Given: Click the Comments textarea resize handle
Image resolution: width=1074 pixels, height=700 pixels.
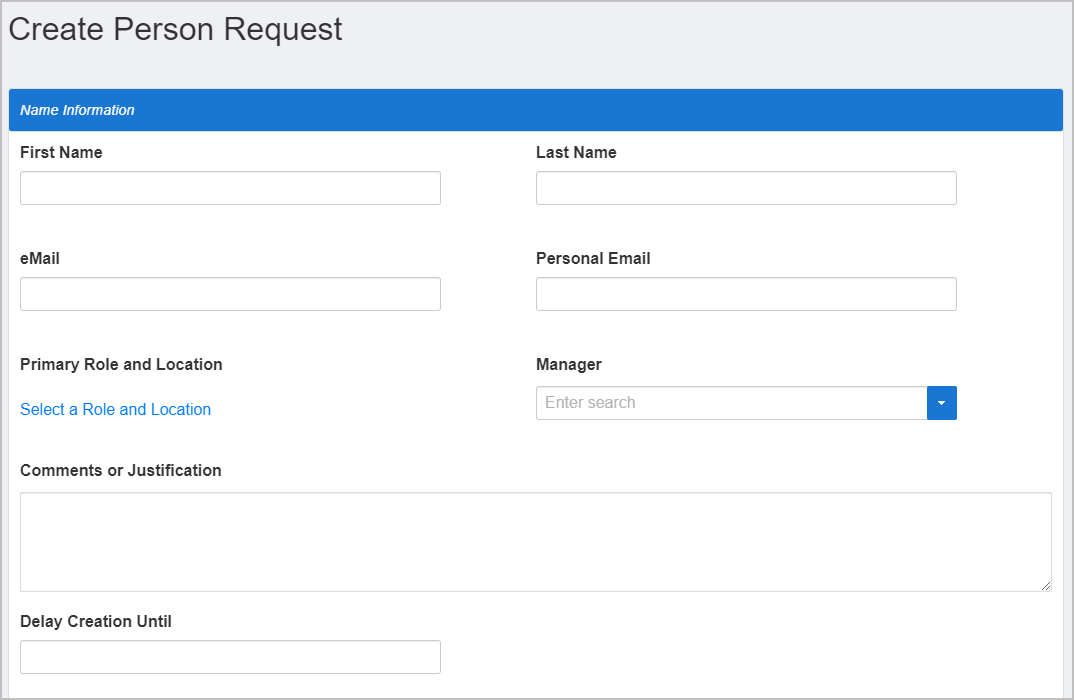Looking at the screenshot, I should tap(1046, 586).
